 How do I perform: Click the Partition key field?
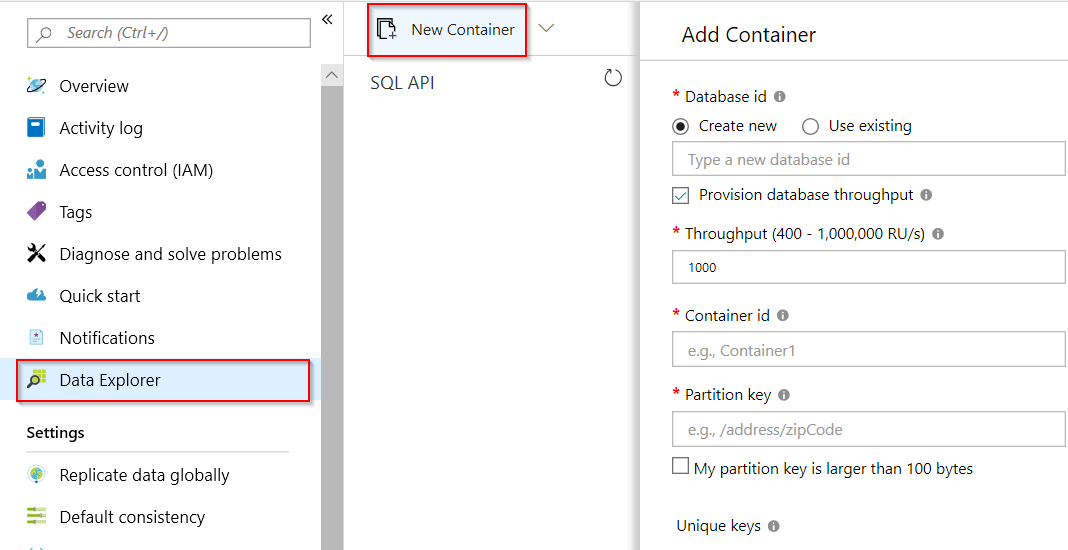pos(868,429)
